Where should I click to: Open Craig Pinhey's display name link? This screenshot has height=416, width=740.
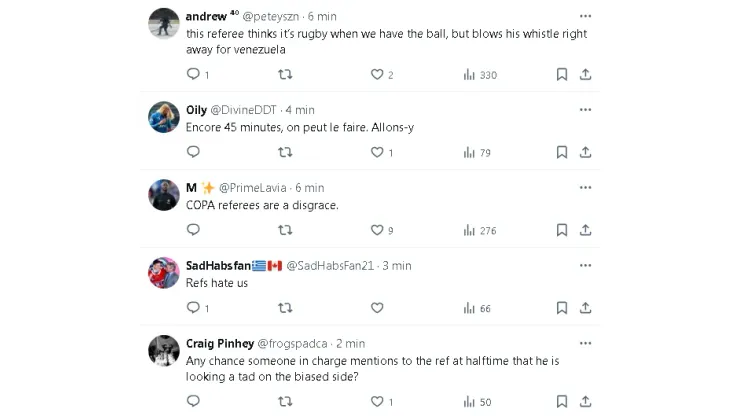[x=219, y=343]
